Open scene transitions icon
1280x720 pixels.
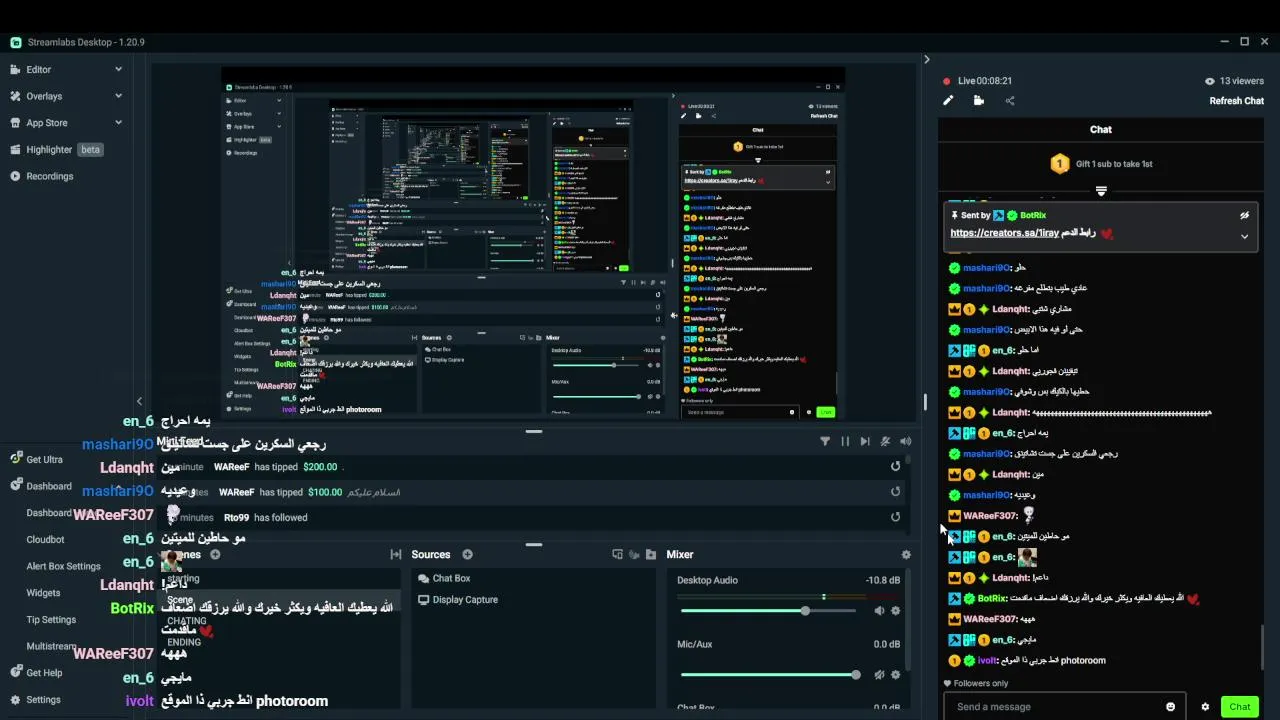(396, 554)
